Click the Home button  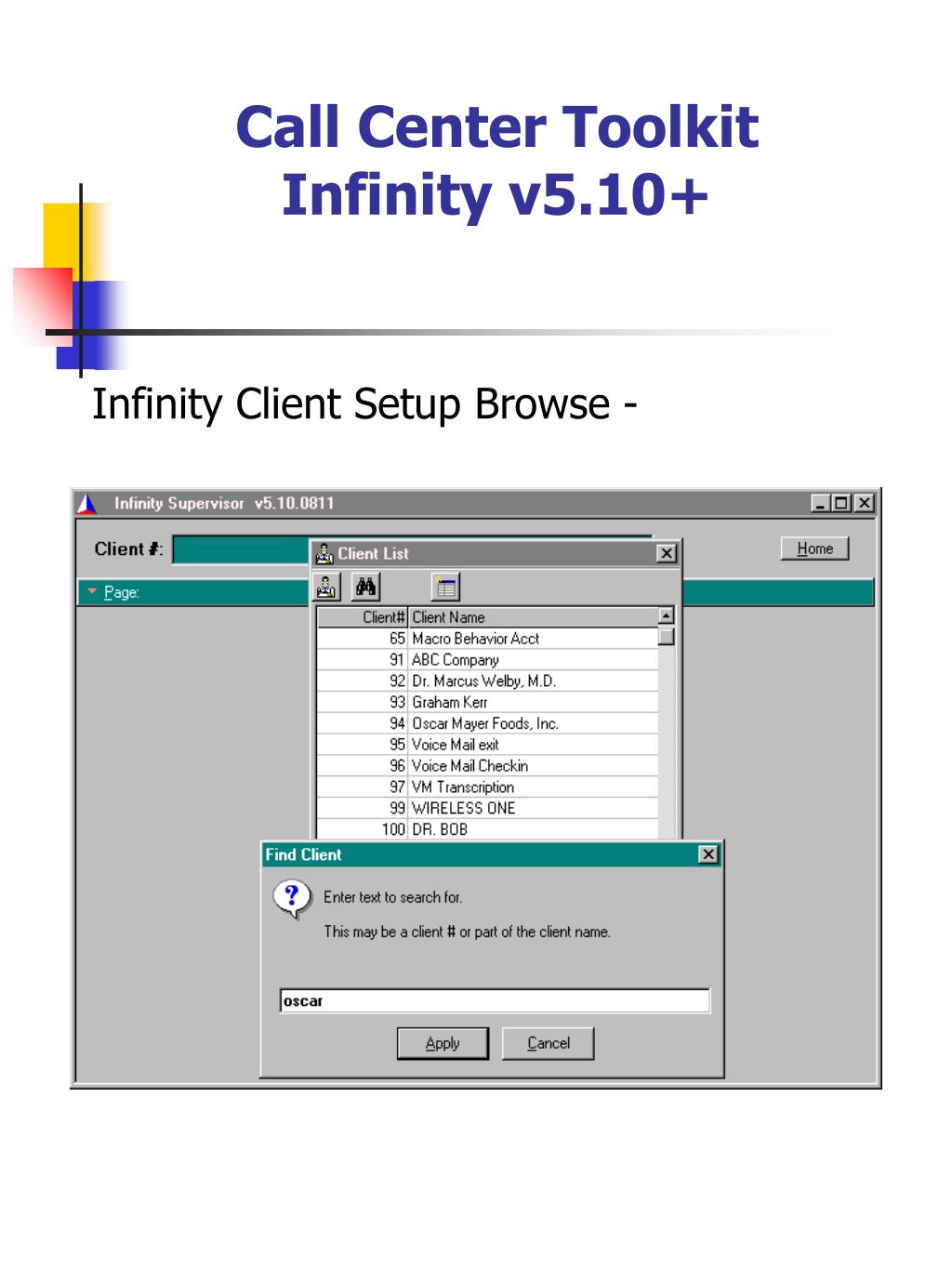point(815,549)
